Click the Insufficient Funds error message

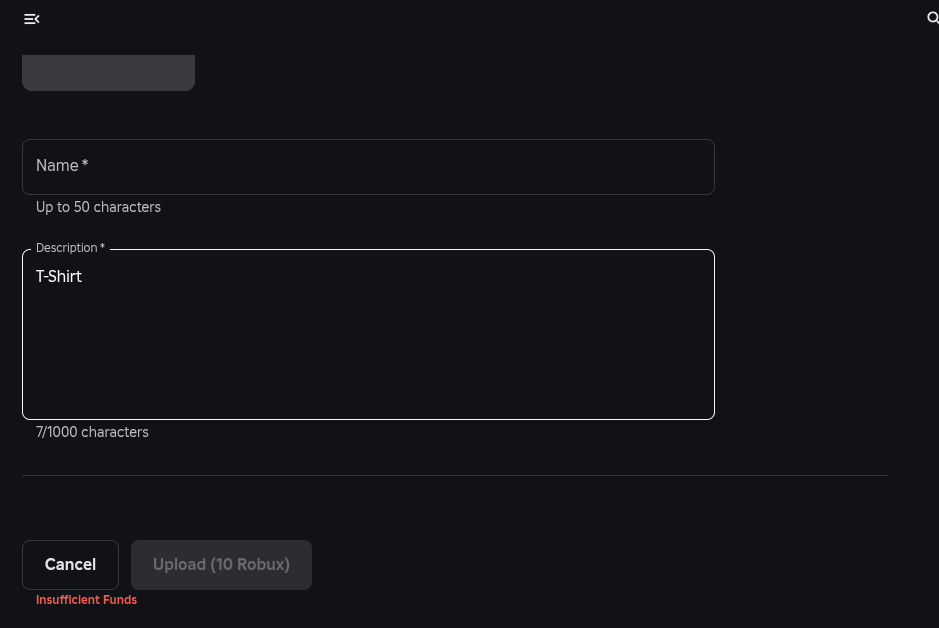86,600
